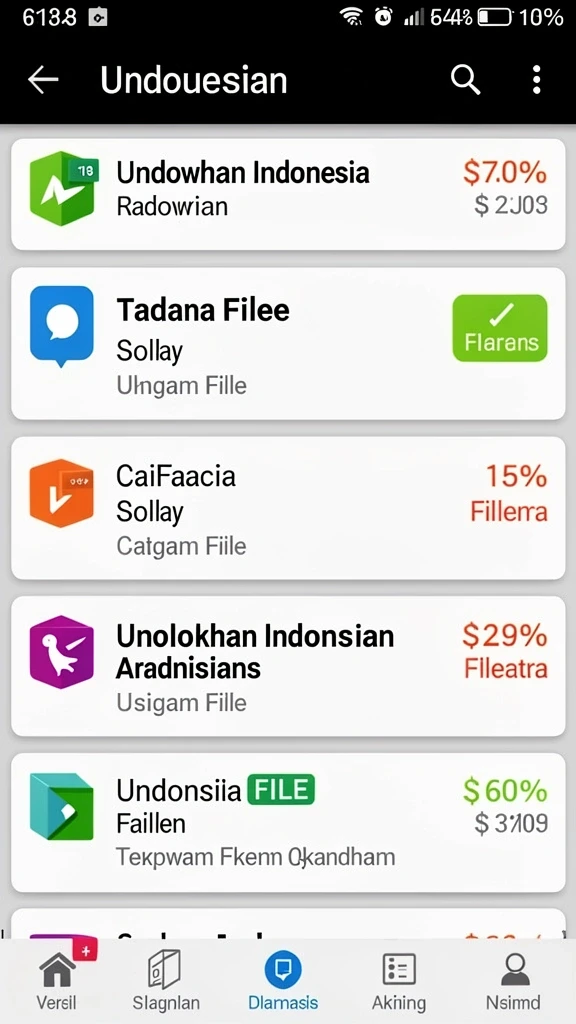Click the $29% Flleatra label
The width and height of the screenshot is (576, 1024).
point(505,650)
